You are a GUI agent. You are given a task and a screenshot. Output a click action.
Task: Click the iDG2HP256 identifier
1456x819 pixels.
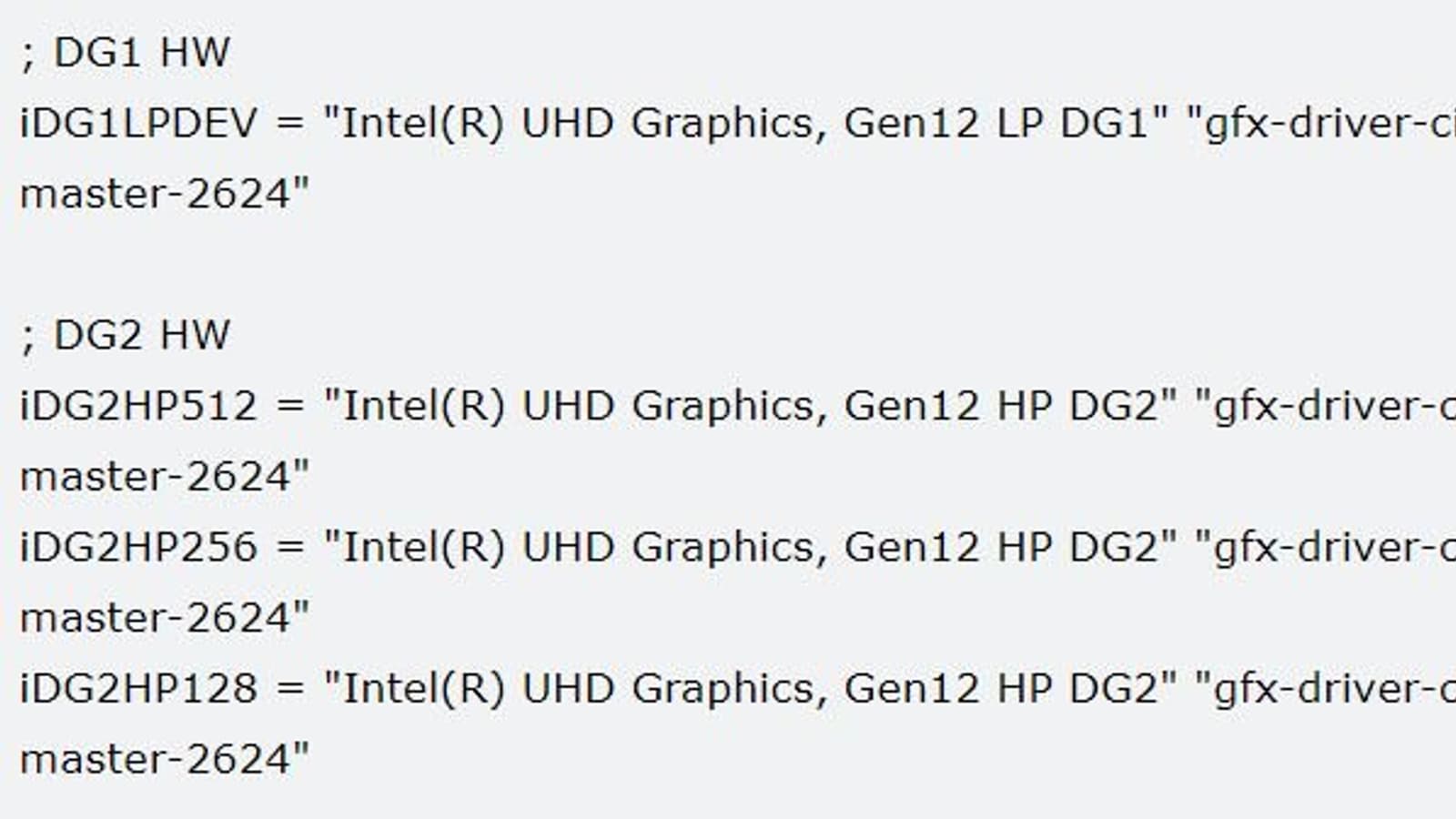point(138,548)
